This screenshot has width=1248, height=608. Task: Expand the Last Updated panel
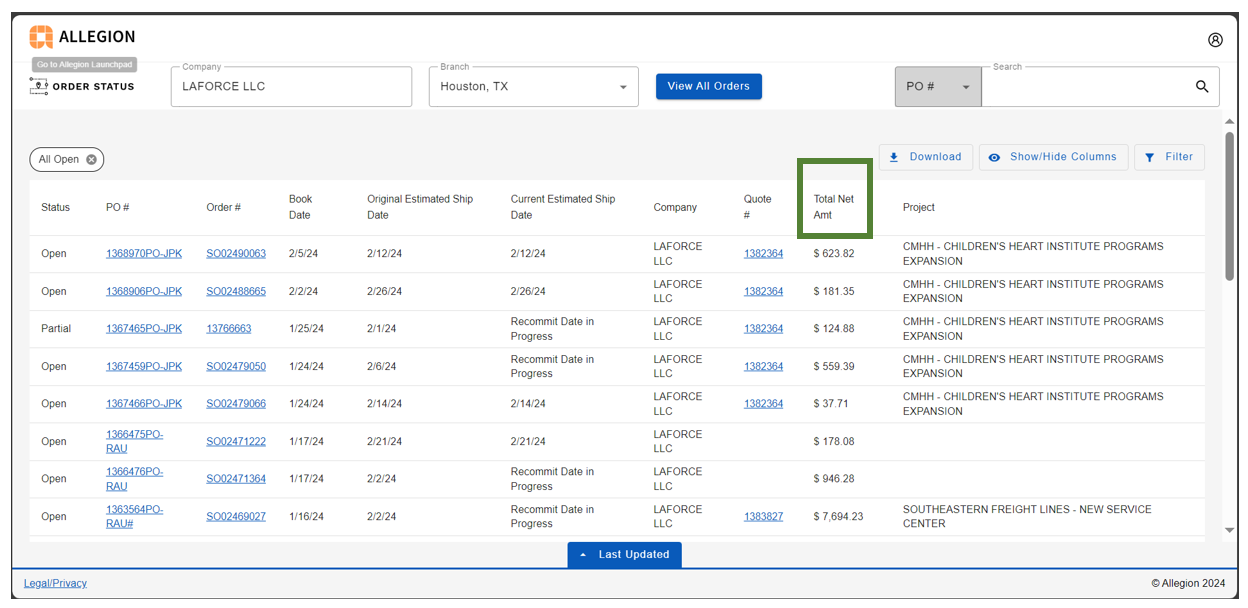coord(624,555)
